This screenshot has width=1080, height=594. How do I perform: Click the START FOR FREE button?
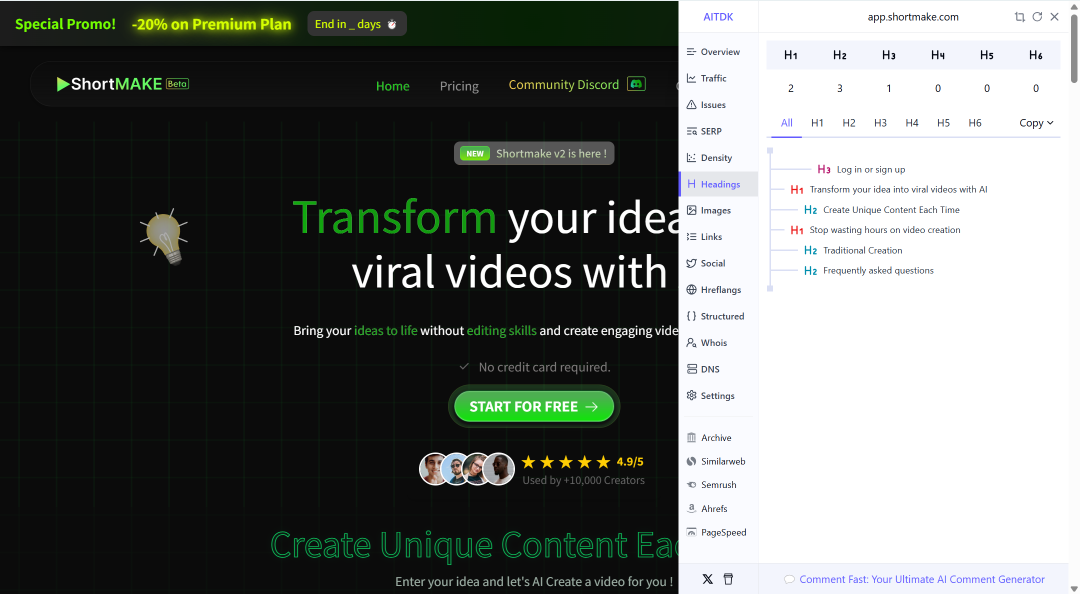(x=534, y=407)
